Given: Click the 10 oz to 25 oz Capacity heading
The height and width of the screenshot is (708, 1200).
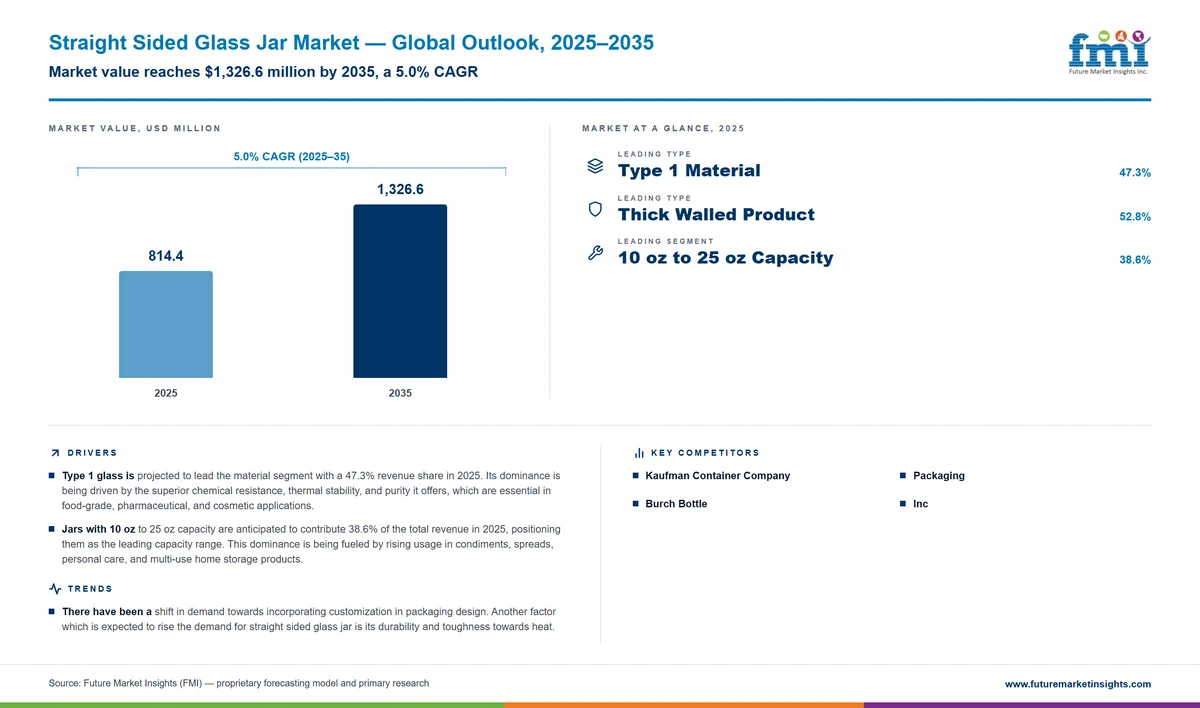Looking at the screenshot, I should pyautogui.click(x=725, y=258).
